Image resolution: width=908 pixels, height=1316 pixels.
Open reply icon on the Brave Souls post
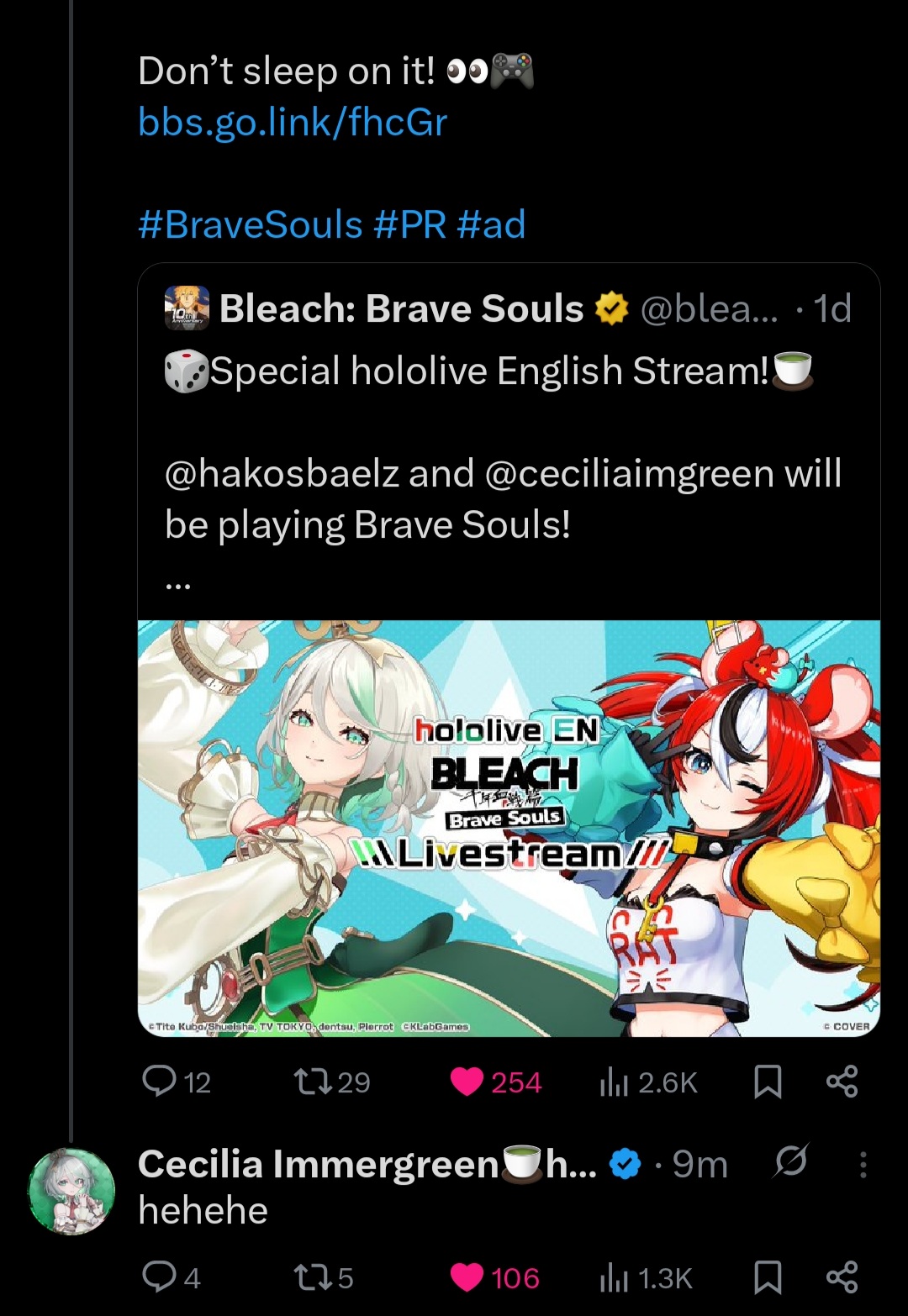tap(159, 1082)
